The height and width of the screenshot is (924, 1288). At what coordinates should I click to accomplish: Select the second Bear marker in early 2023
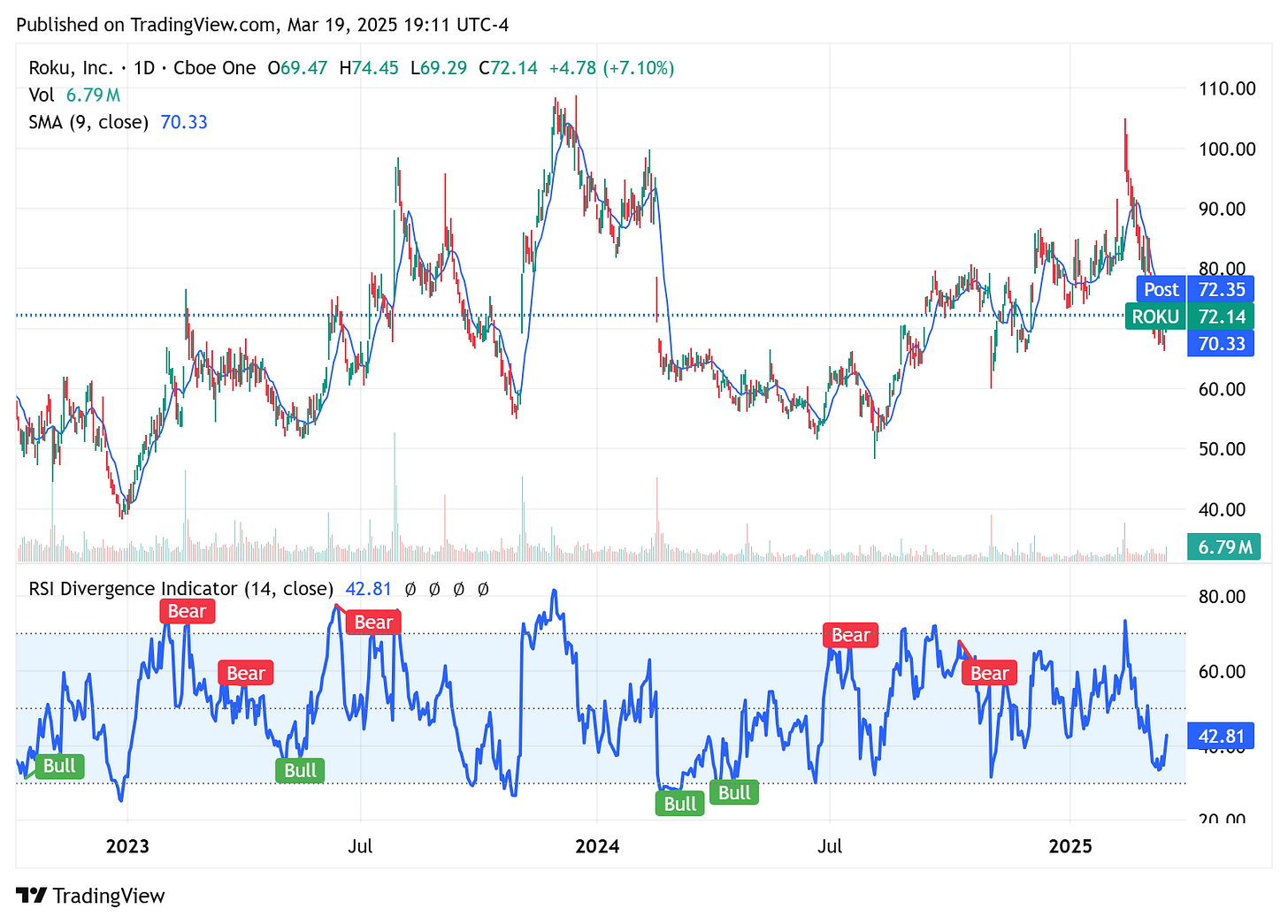(x=246, y=673)
